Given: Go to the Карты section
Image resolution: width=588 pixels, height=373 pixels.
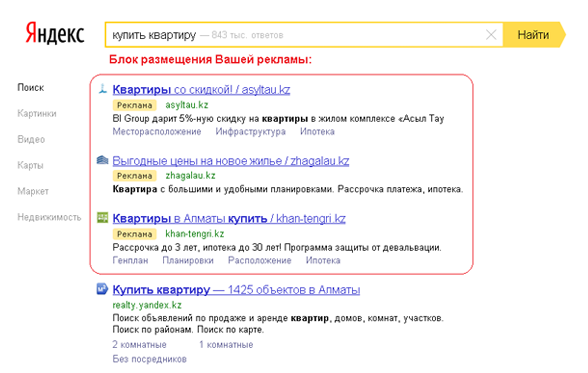Looking at the screenshot, I should coord(30,165).
